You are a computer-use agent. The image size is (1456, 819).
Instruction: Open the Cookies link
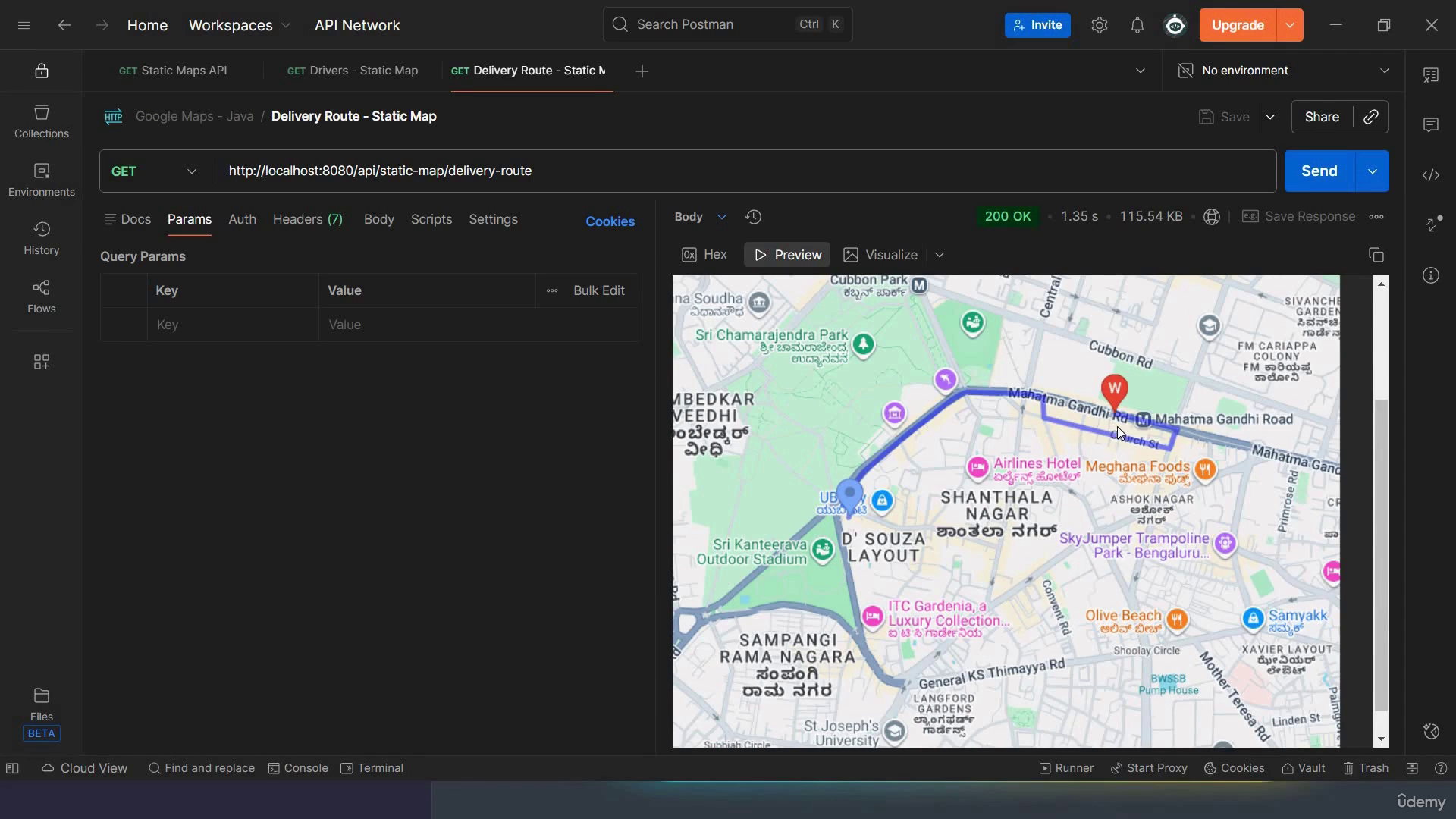[x=610, y=221]
